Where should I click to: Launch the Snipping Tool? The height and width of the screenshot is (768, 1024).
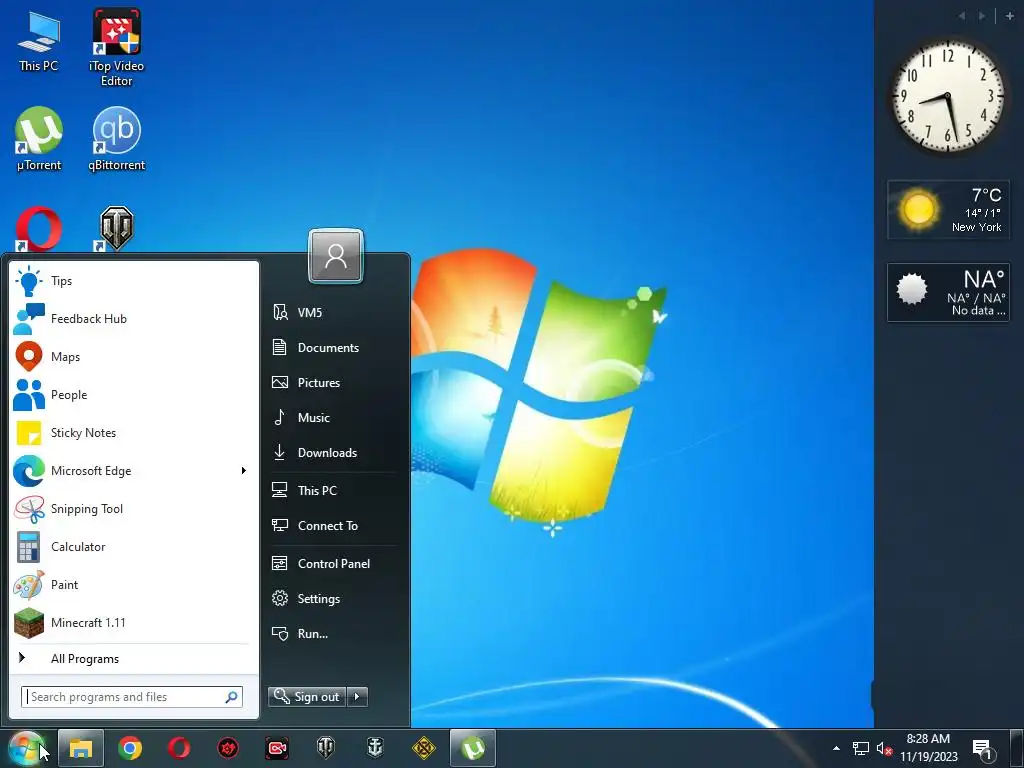(134, 509)
